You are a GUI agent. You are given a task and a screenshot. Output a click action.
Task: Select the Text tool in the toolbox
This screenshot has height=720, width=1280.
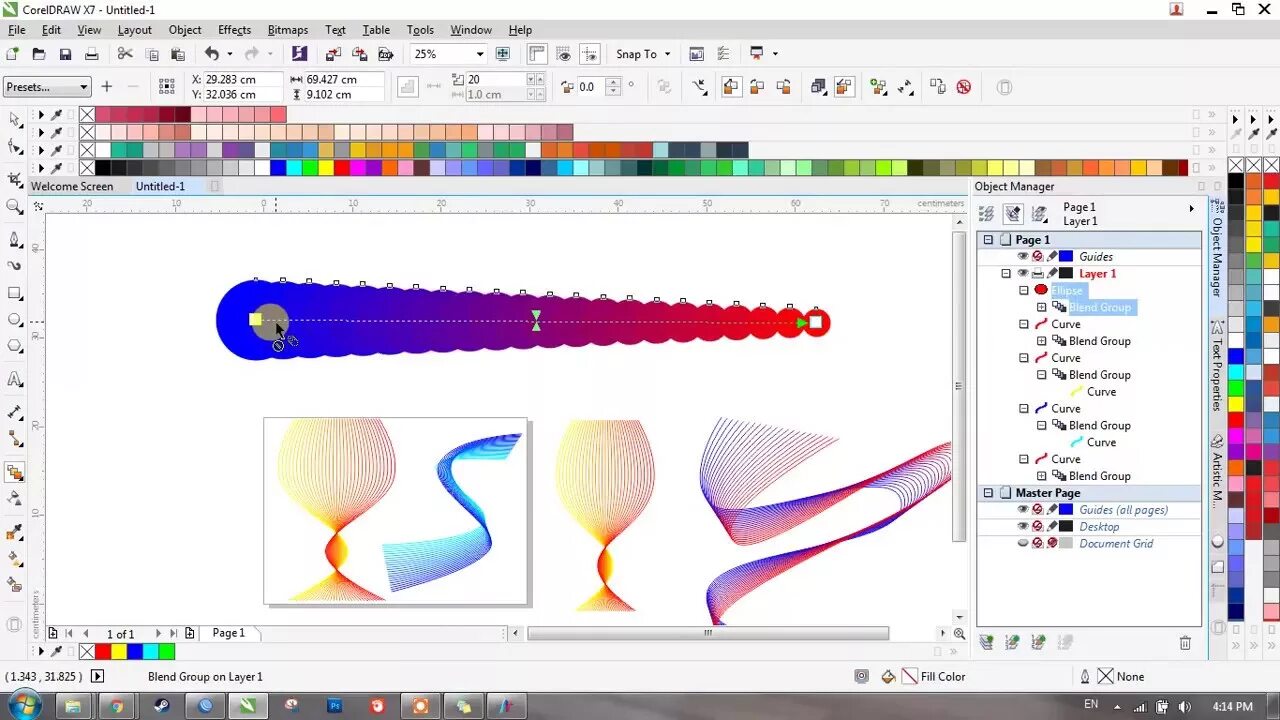[15, 378]
